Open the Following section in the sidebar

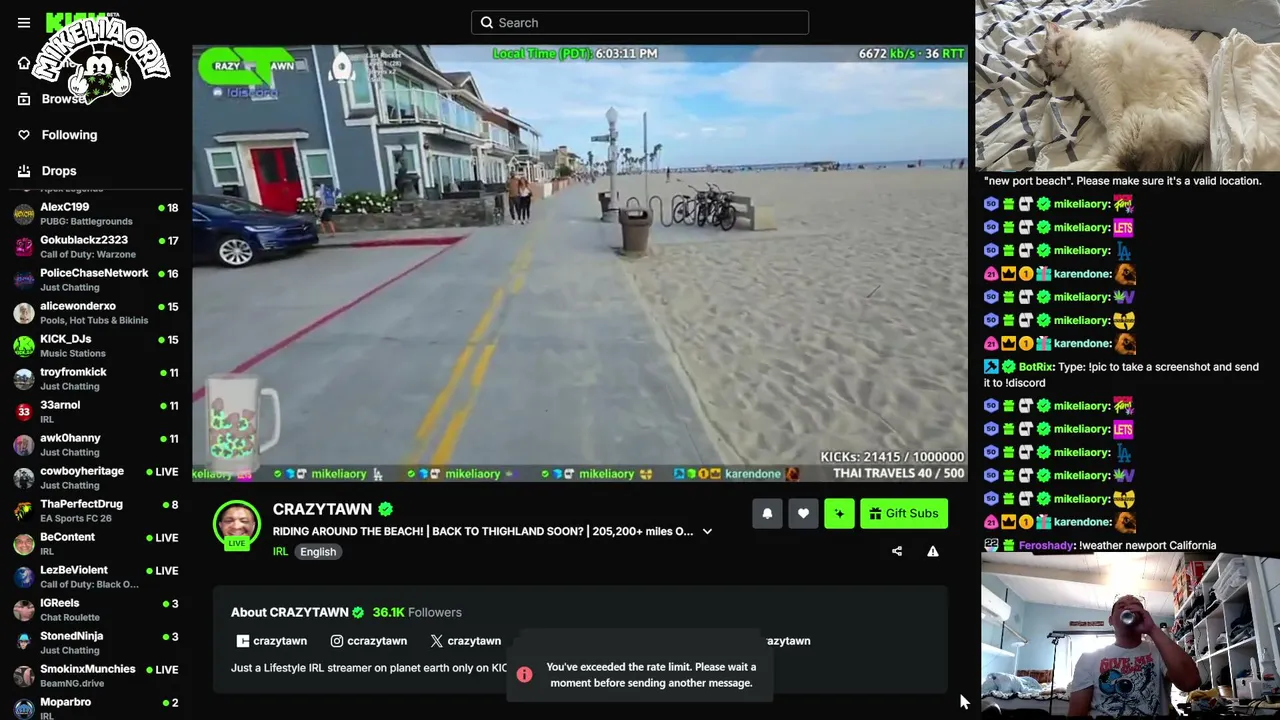[57, 135]
